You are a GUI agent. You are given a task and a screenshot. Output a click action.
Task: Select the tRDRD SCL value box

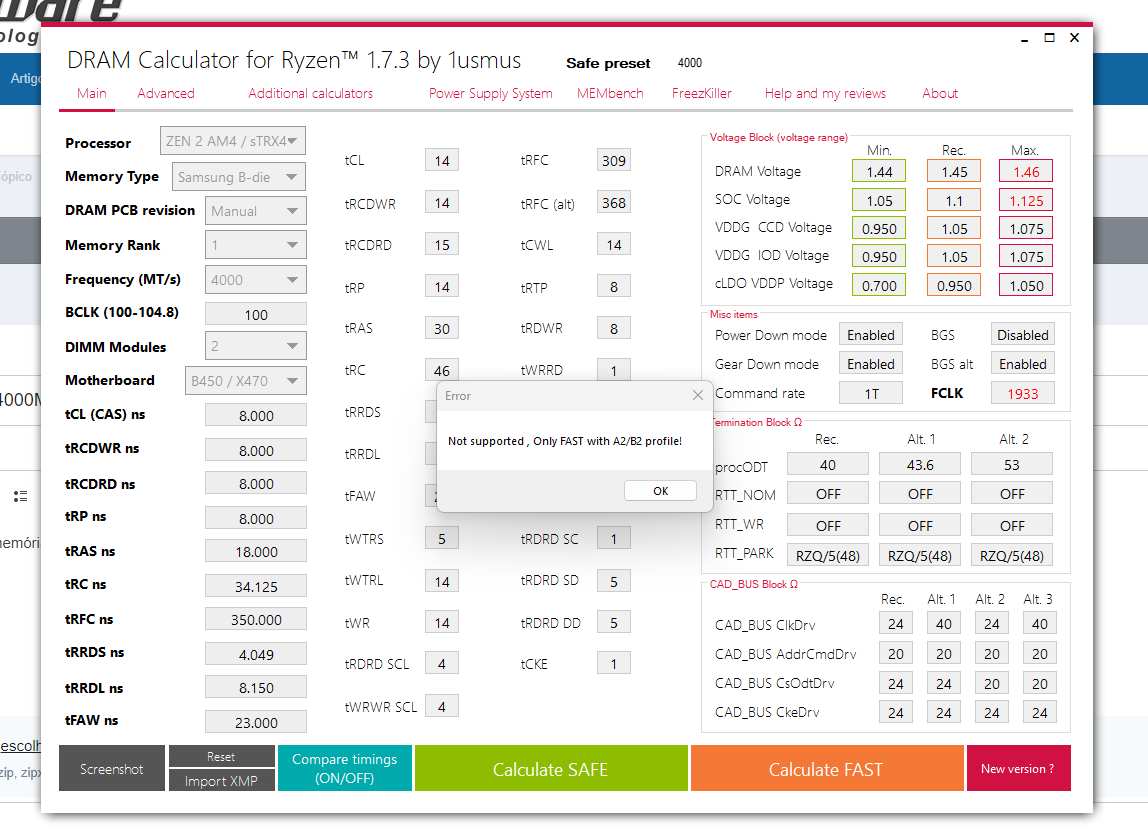442,663
